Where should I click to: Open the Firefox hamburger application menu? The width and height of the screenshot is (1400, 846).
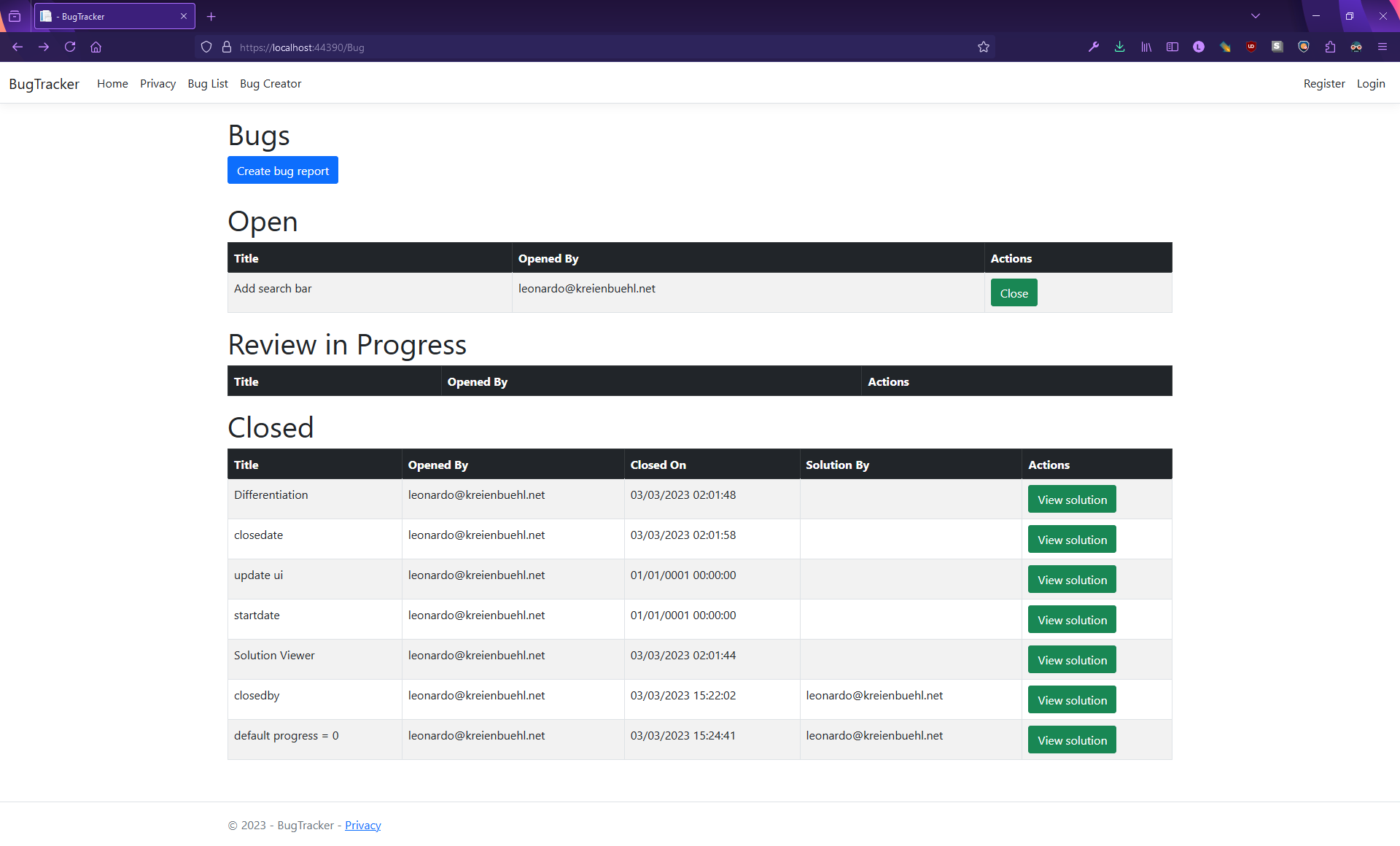[1382, 47]
